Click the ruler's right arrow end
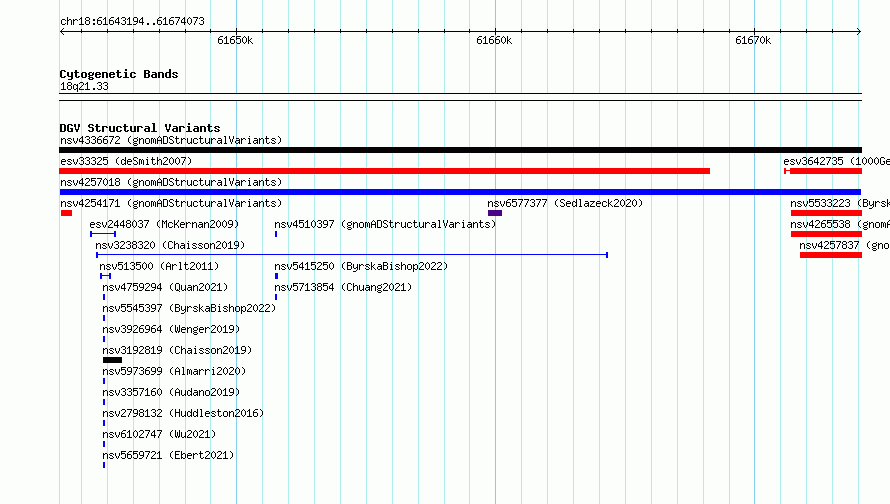 859,31
